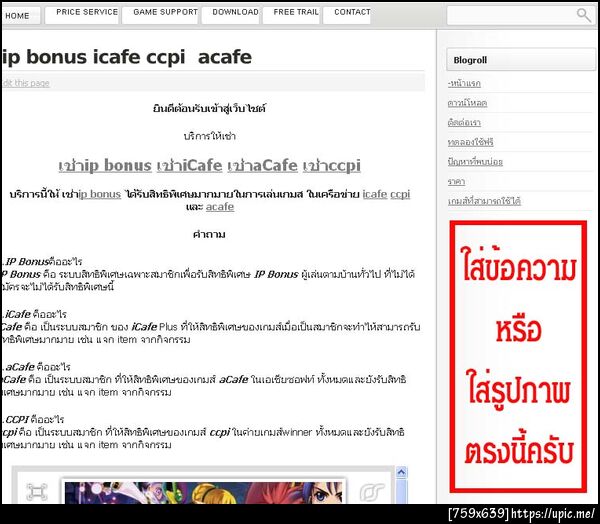
Task: Click the 'IP Bonusคืออะไร' question text
Action: coord(43,262)
